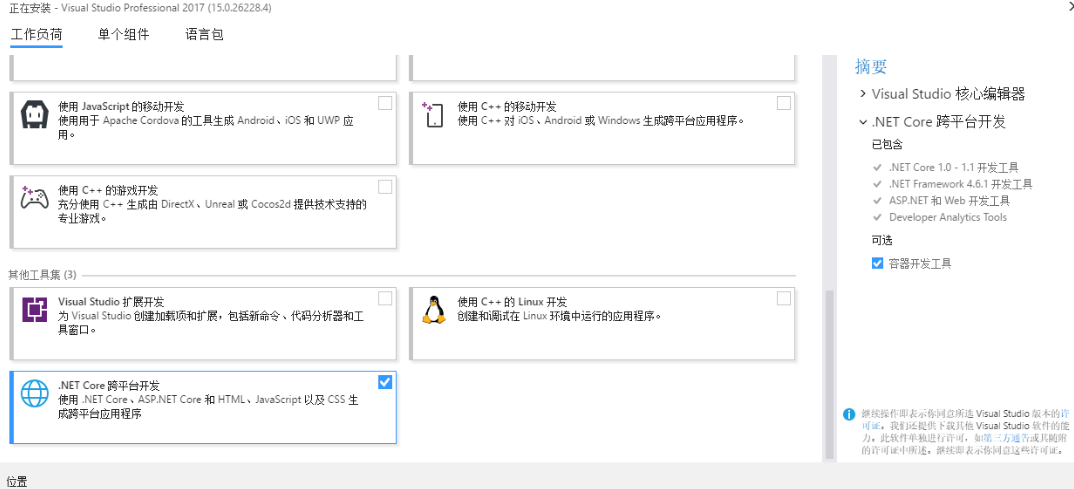Click the 已包含 label

click(x=887, y=145)
